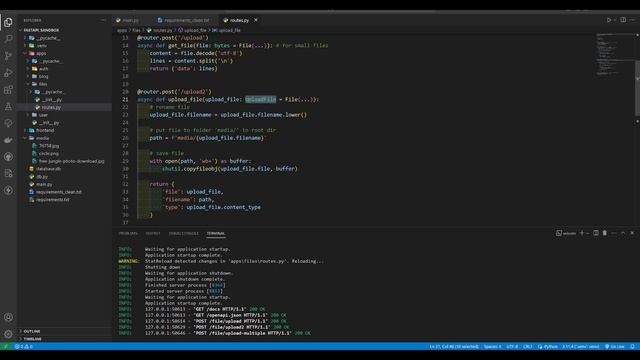Viewport: 640px width, 360px height.
Task: Click the Split Terminal icon
Action: pos(596,233)
